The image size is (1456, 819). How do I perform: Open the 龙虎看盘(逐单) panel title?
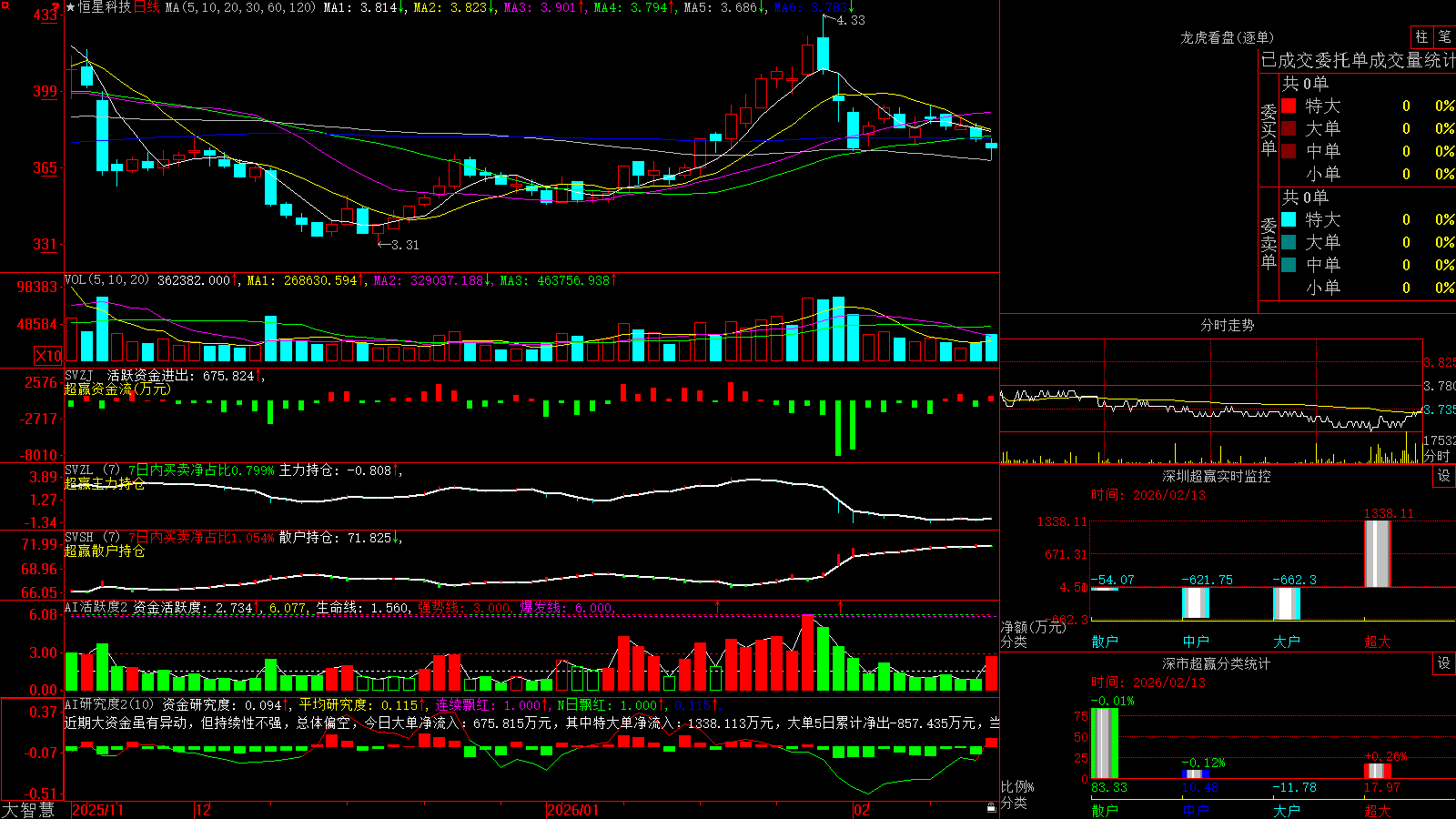coord(1227,37)
